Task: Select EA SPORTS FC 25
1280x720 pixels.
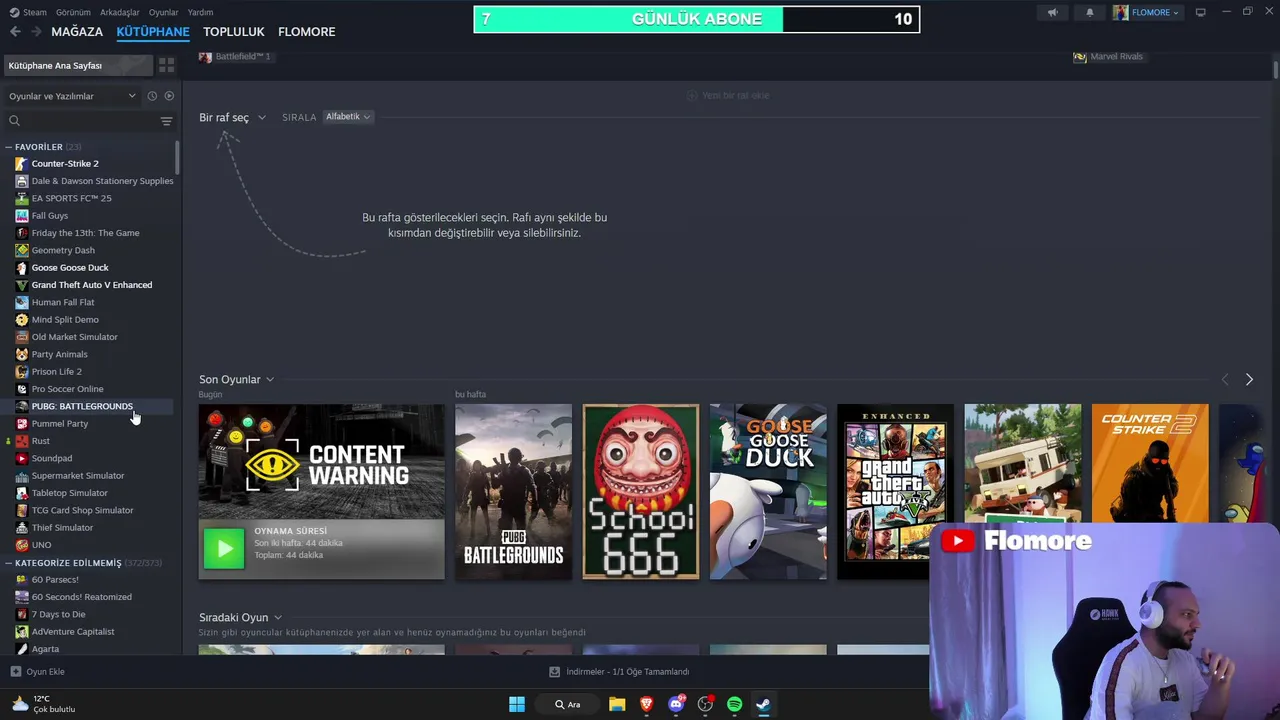Action: pos(71,198)
